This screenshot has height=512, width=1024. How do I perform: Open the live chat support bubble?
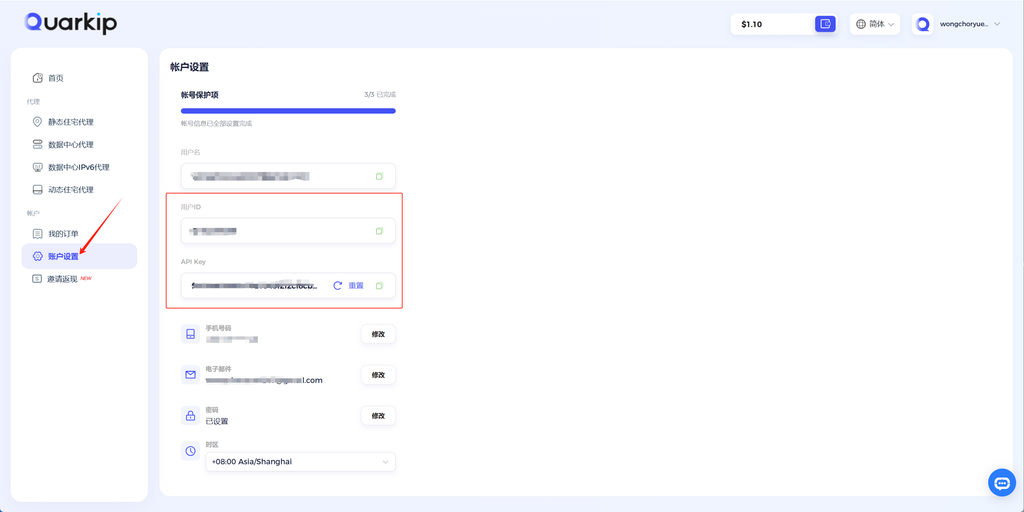(x=1002, y=483)
